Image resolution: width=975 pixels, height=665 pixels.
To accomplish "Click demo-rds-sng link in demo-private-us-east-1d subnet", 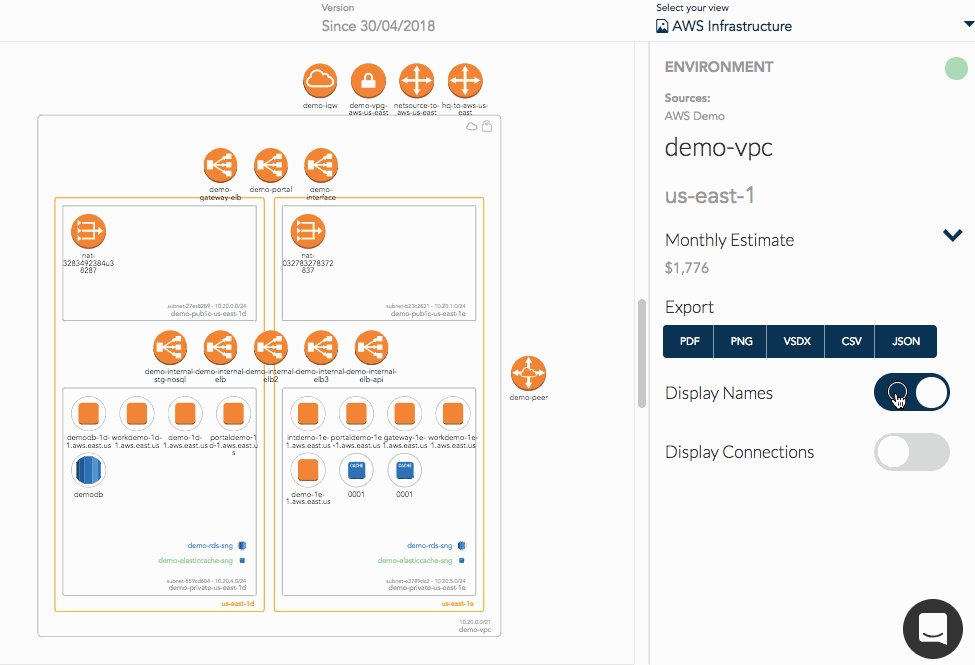I will pos(210,546).
